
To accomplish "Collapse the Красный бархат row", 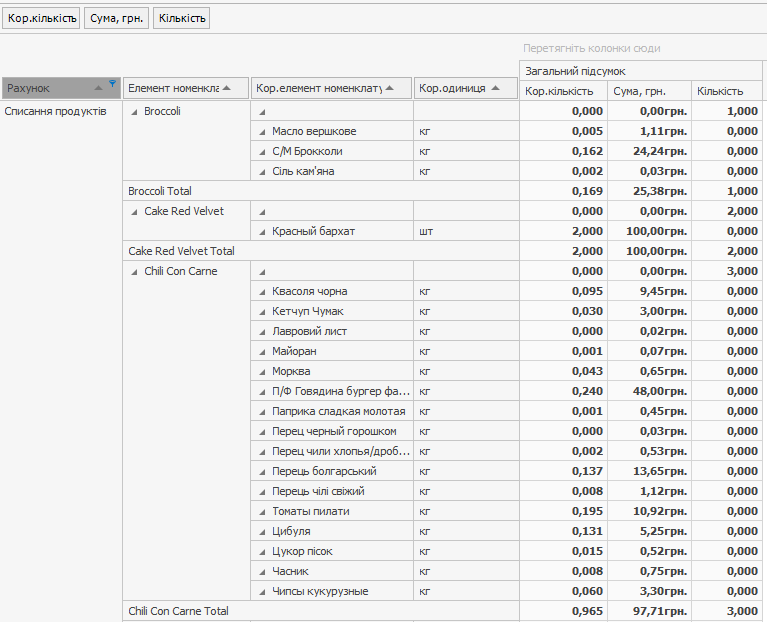I will [x=262, y=232].
